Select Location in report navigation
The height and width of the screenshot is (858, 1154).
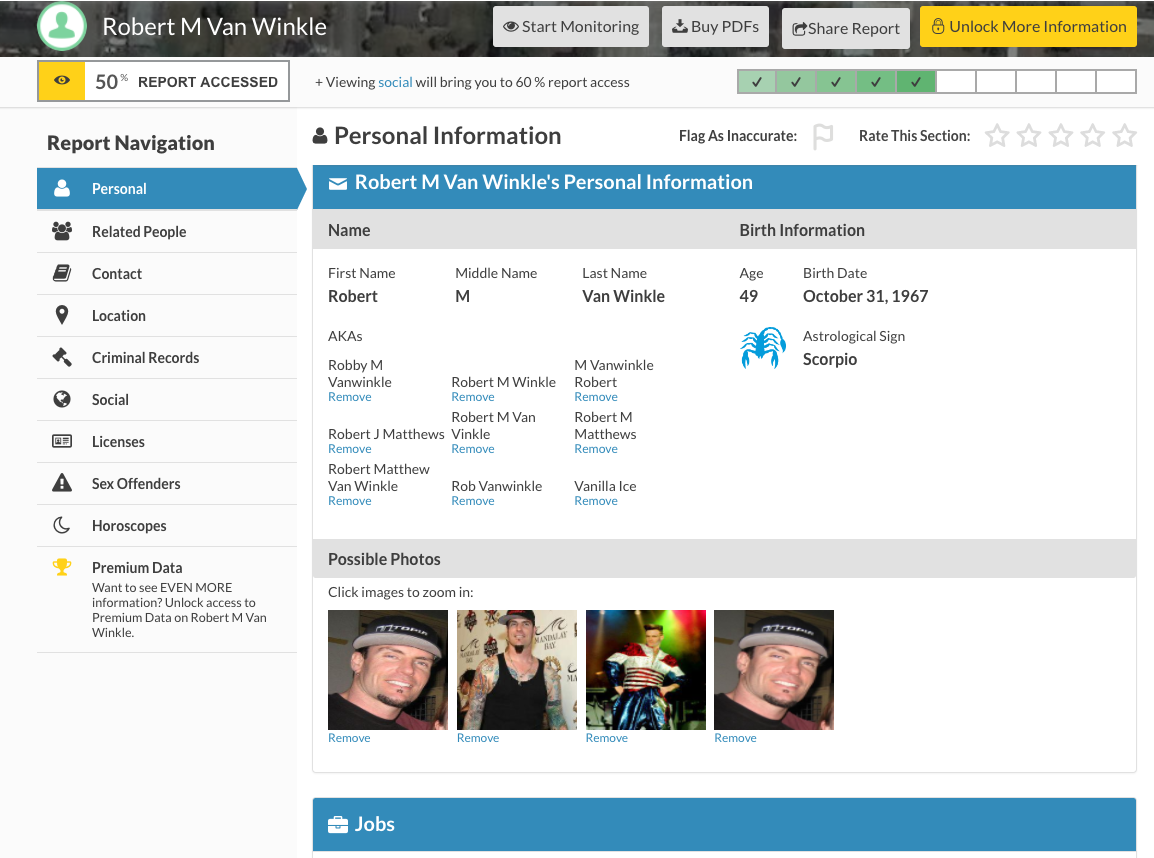click(119, 315)
